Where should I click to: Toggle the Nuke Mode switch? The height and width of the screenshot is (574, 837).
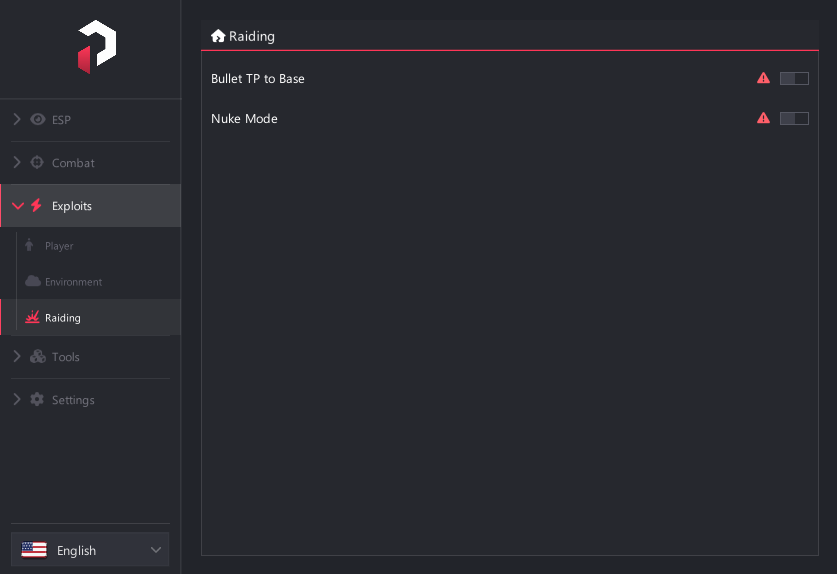coord(794,118)
